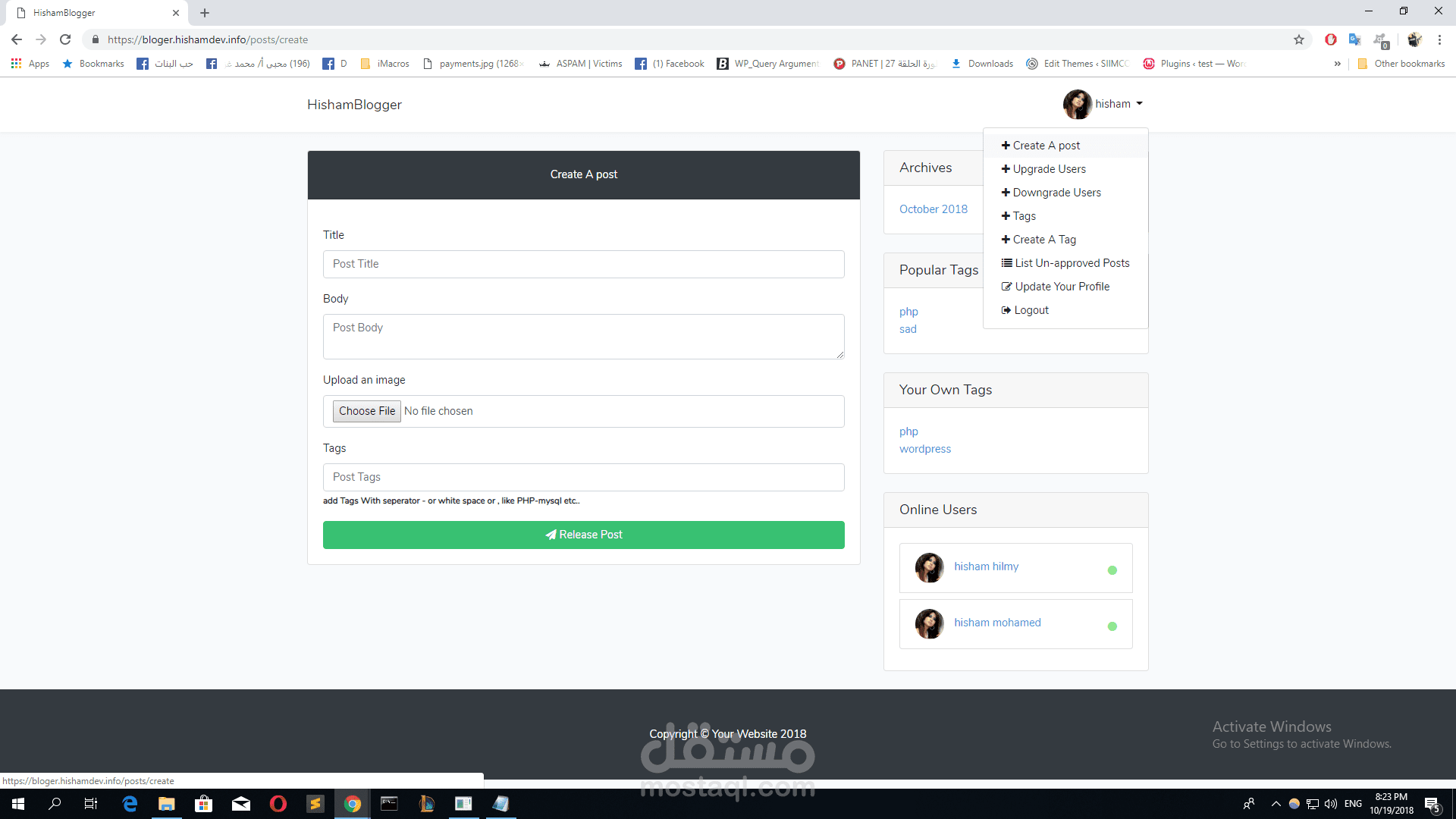1456x819 pixels.
Task: Open the Mail app from taskbar
Action: pyautogui.click(x=240, y=804)
